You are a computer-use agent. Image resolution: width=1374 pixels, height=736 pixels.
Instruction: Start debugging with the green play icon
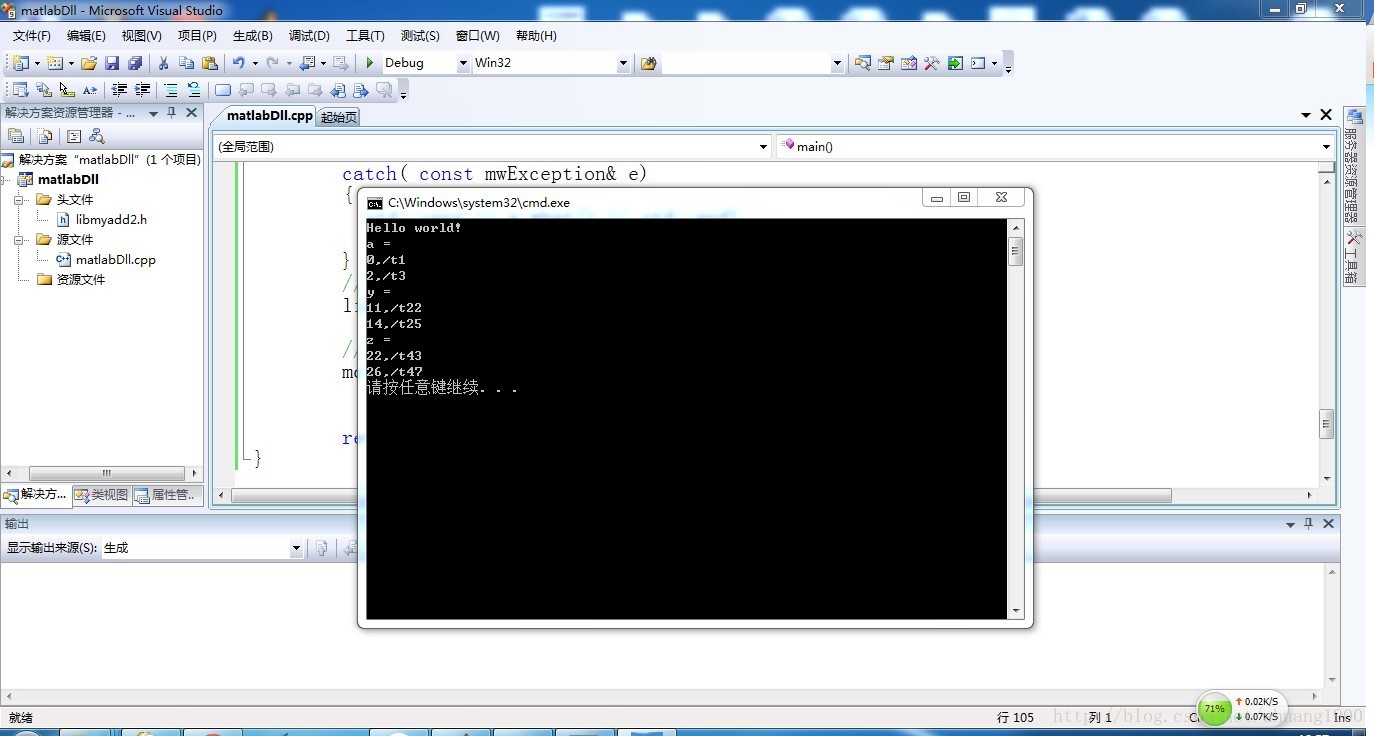pos(370,63)
